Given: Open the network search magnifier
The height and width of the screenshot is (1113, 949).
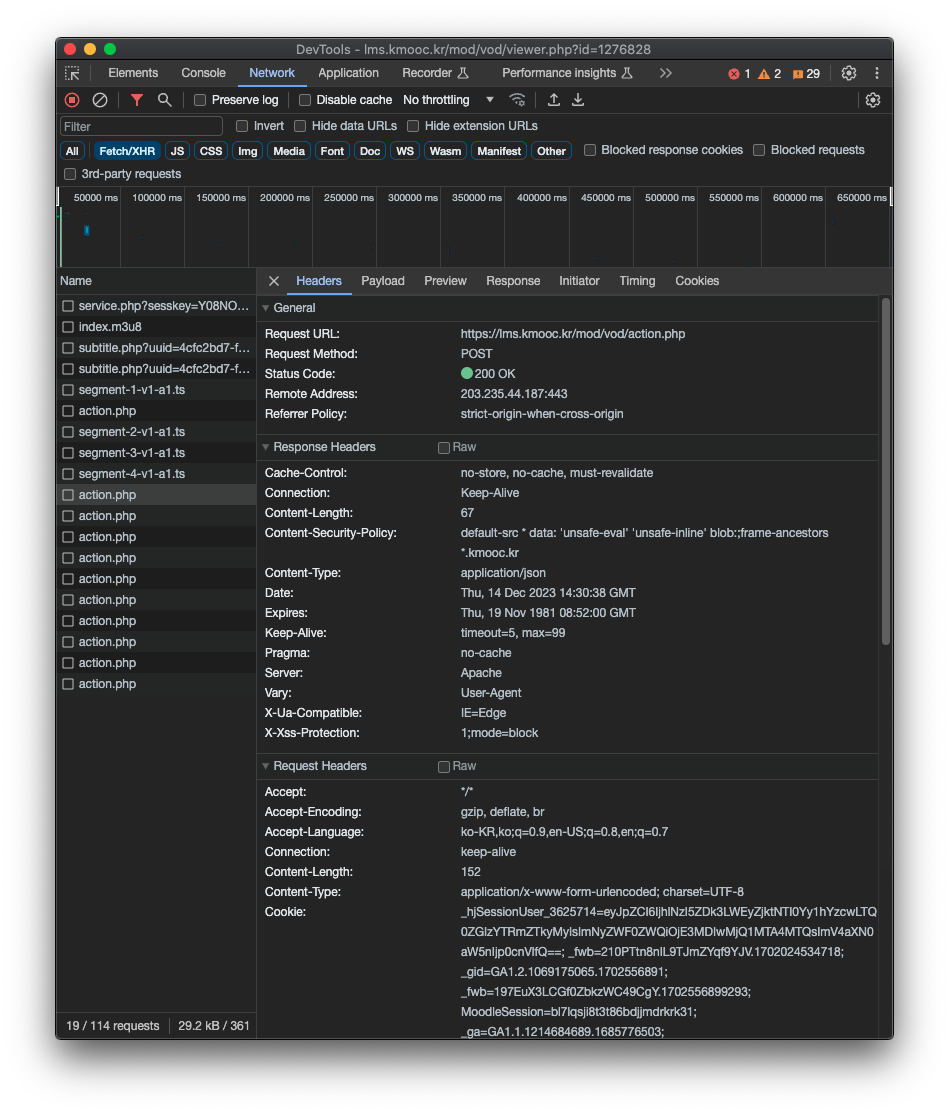Looking at the screenshot, I should (x=165, y=100).
